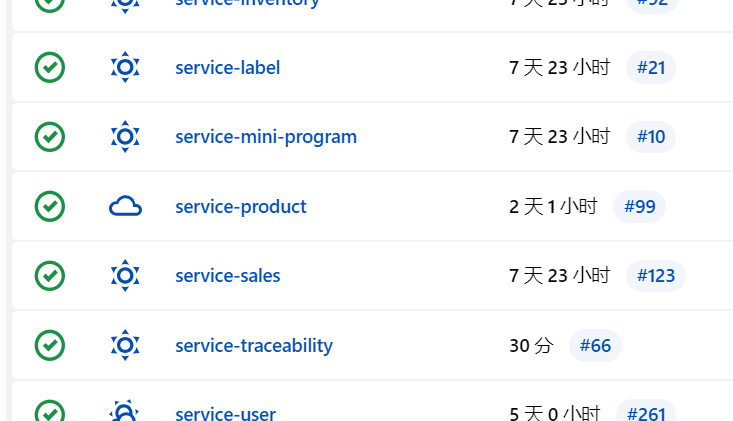The height and width of the screenshot is (421, 733).
Task: Click service-mini-program's green check status icon
Action: (x=50, y=136)
